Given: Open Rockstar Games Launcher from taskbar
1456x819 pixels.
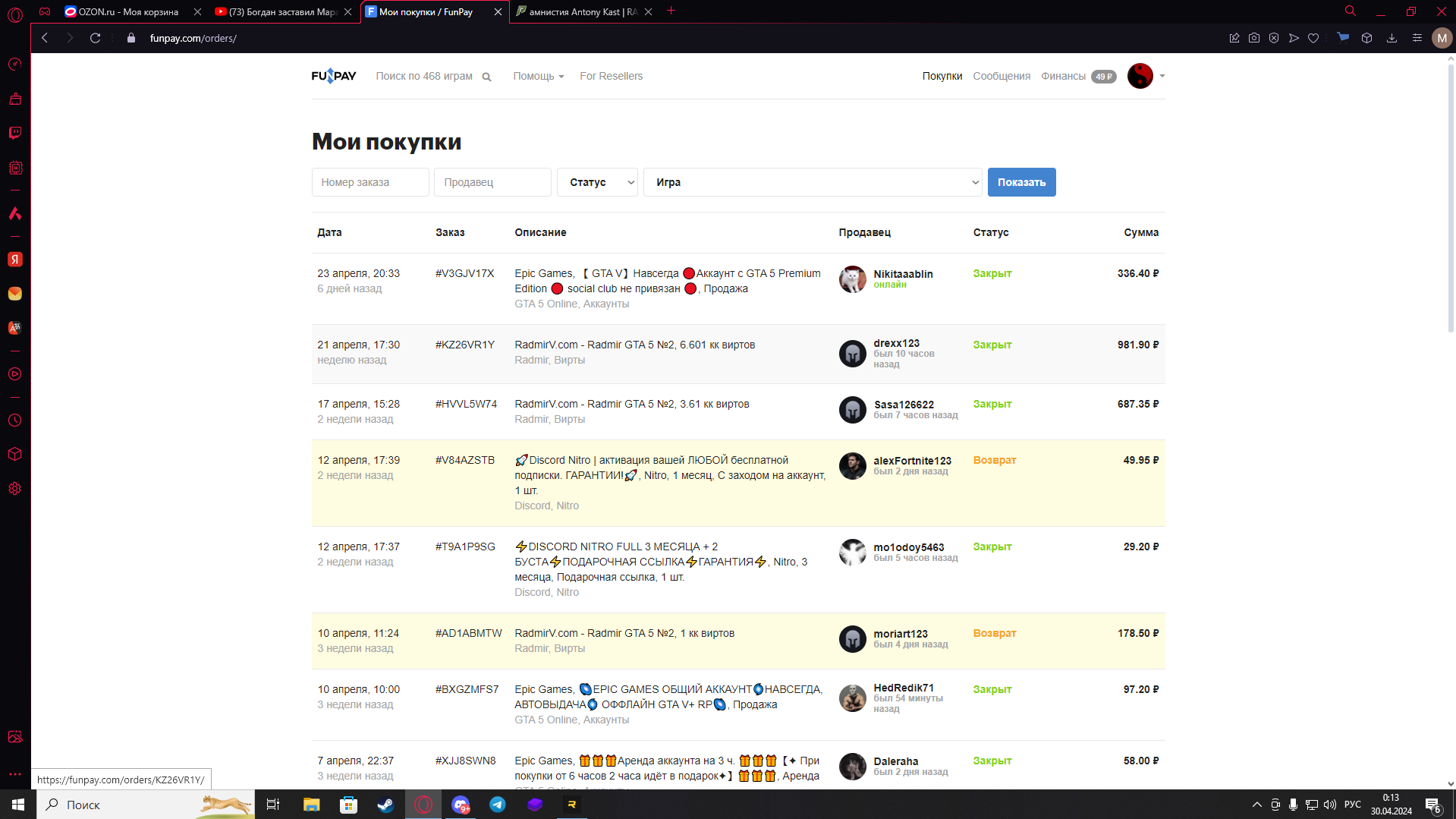Looking at the screenshot, I should (x=572, y=805).
